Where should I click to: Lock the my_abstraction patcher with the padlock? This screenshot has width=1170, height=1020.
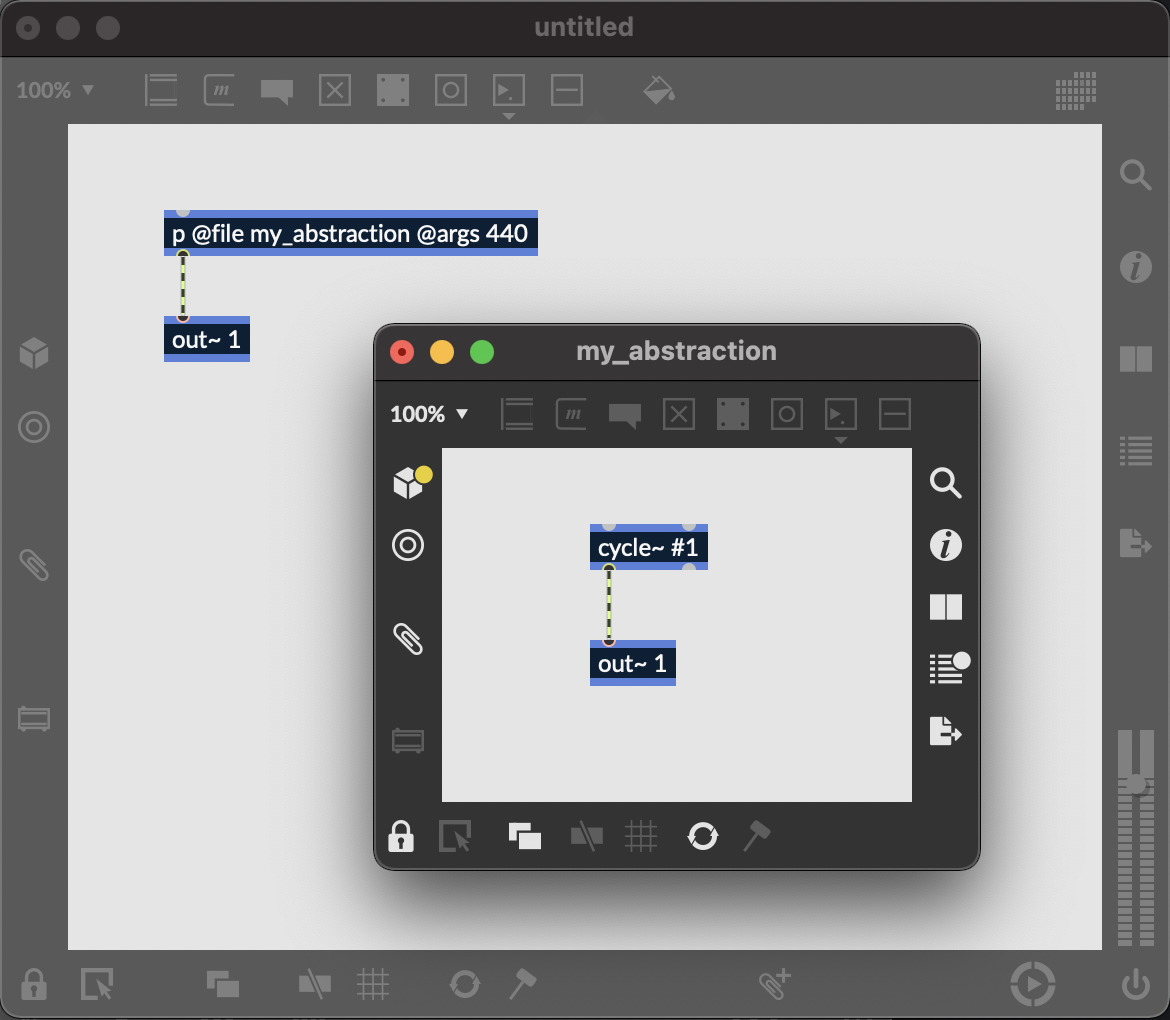401,837
